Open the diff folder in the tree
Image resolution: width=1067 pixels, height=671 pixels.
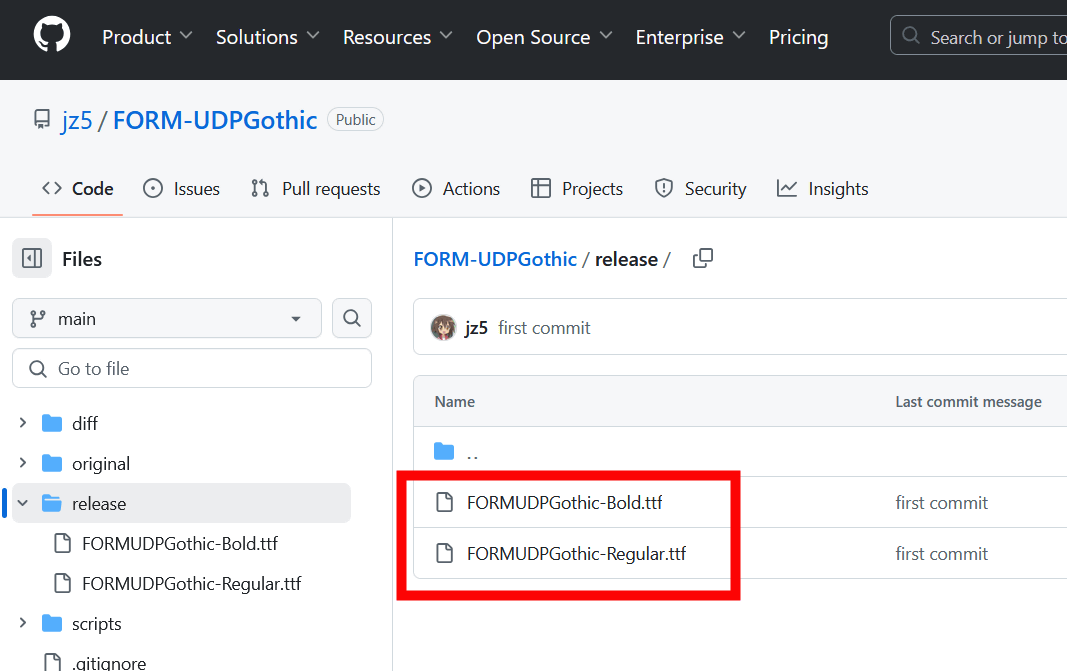85,423
